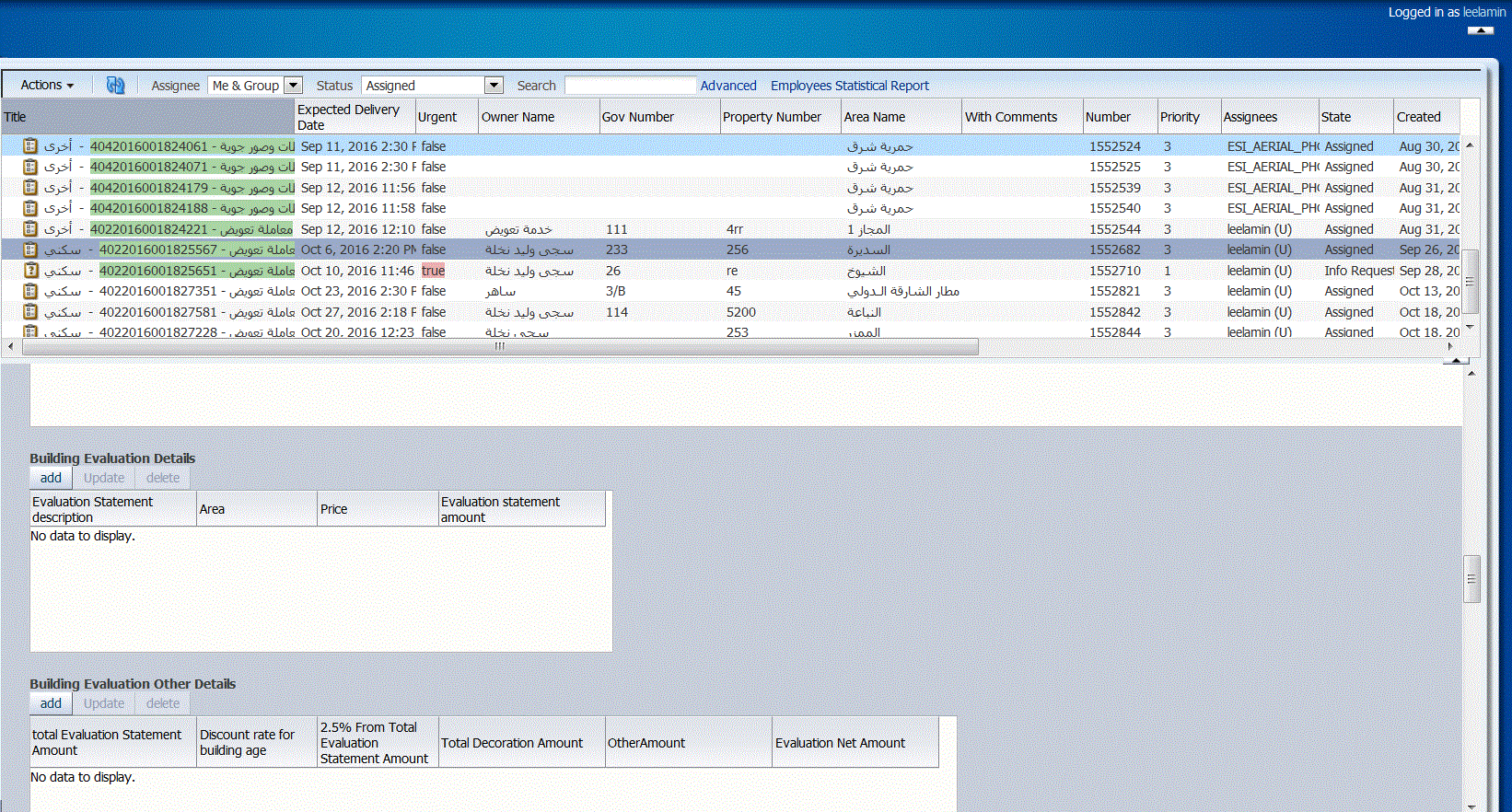
Task: Click property number 5200 cell
Action: pyautogui.click(x=741, y=312)
